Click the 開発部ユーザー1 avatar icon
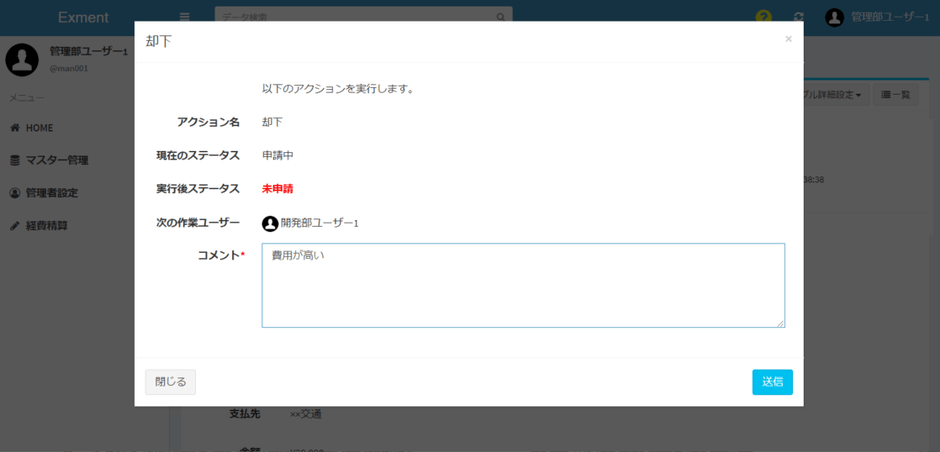Viewport: 940px width, 452px height. (270, 224)
